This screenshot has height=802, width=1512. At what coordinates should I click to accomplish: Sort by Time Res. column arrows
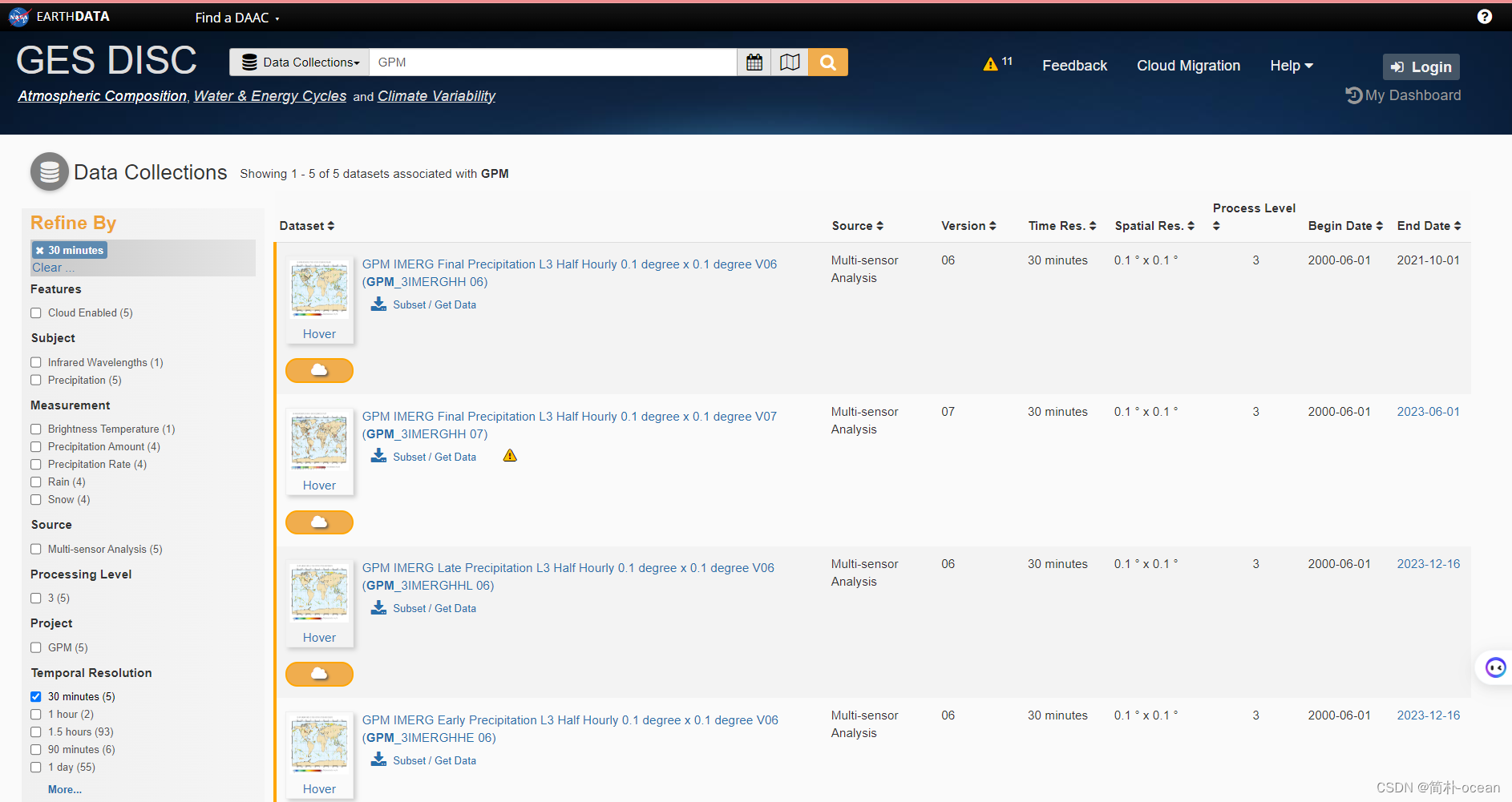(x=1093, y=226)
